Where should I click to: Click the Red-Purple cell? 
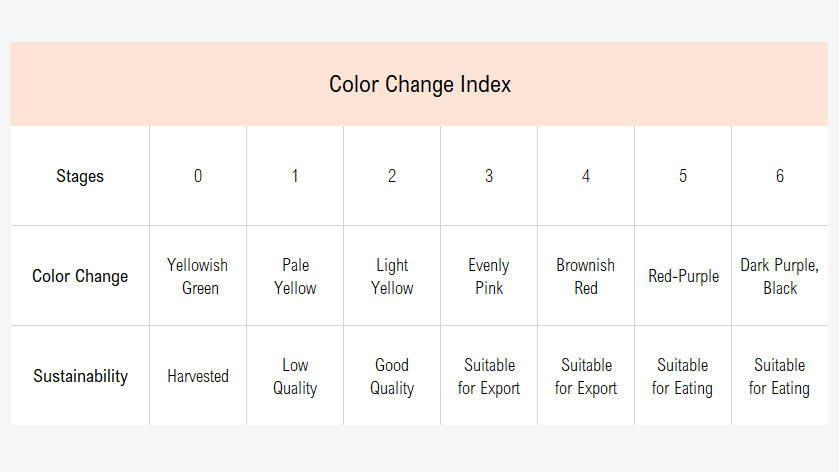click(x=683, y=276)
